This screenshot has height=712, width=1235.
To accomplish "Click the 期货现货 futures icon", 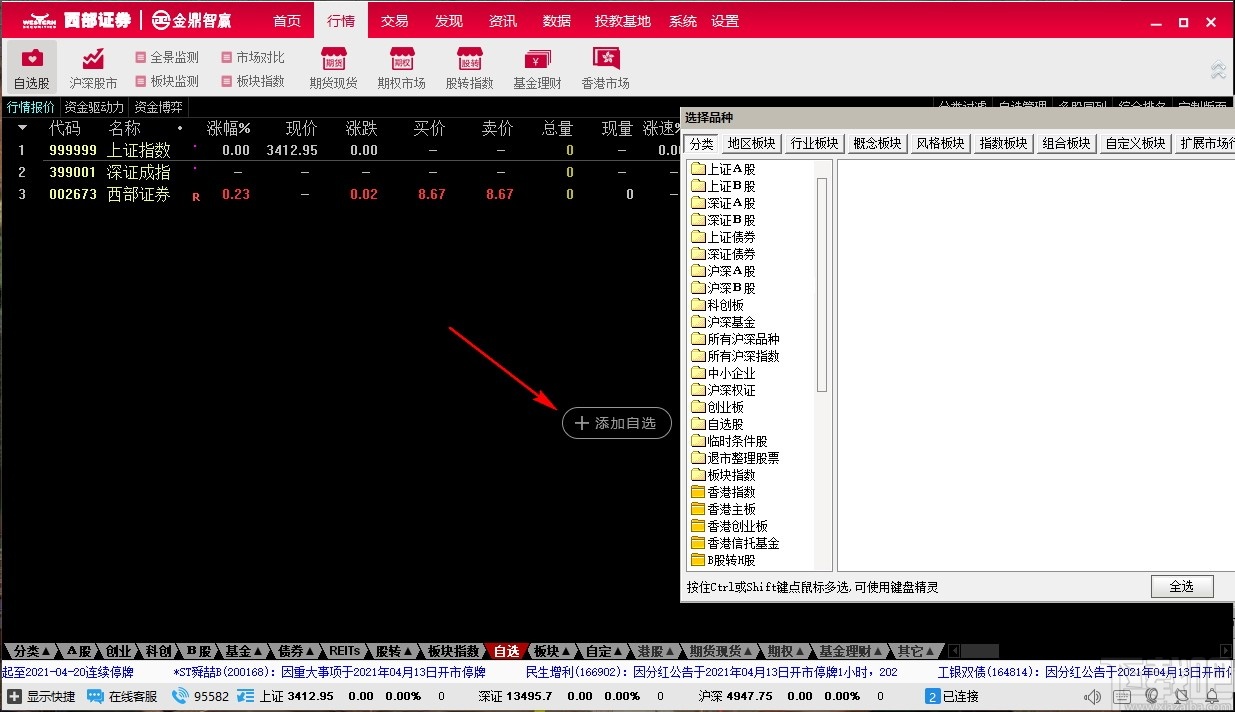I will pos(332,67).
